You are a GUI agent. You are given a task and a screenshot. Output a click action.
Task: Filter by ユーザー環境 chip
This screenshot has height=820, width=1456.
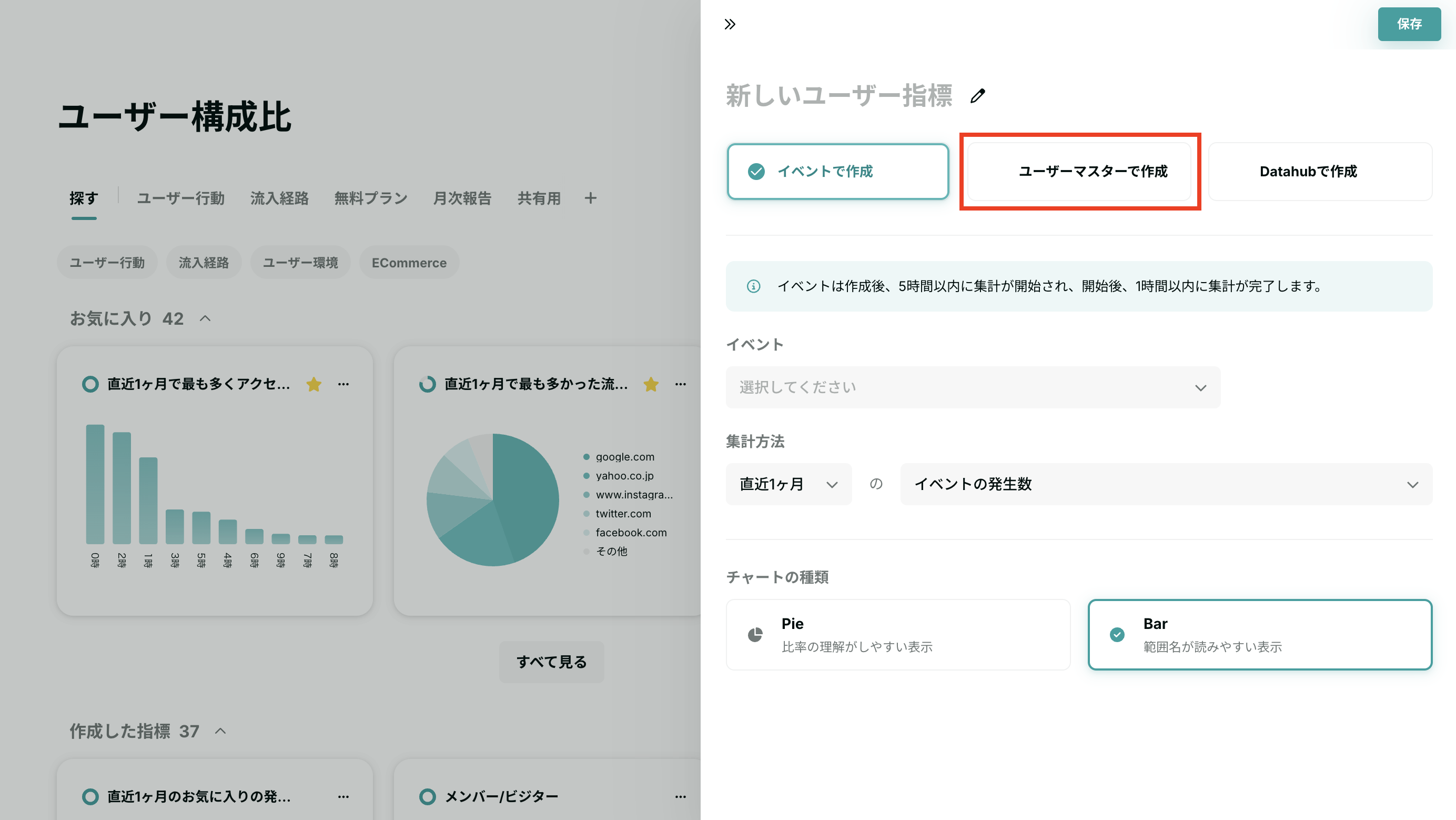(301, 263)
